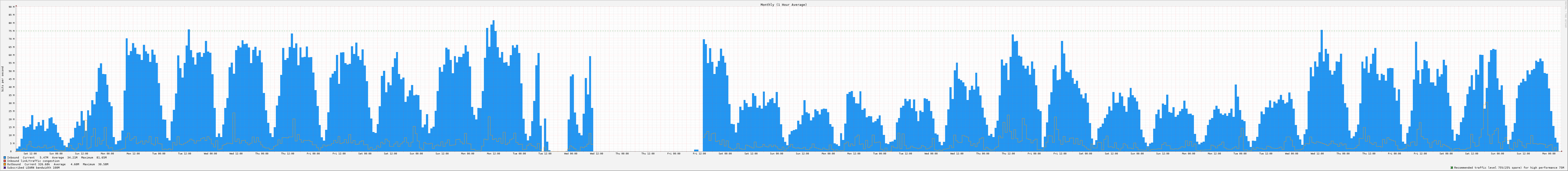The width and height of the screenshot is (1568, 171).
Task: Click the green Recommended traffic level swatch
Action: [x=1452, y=167]
